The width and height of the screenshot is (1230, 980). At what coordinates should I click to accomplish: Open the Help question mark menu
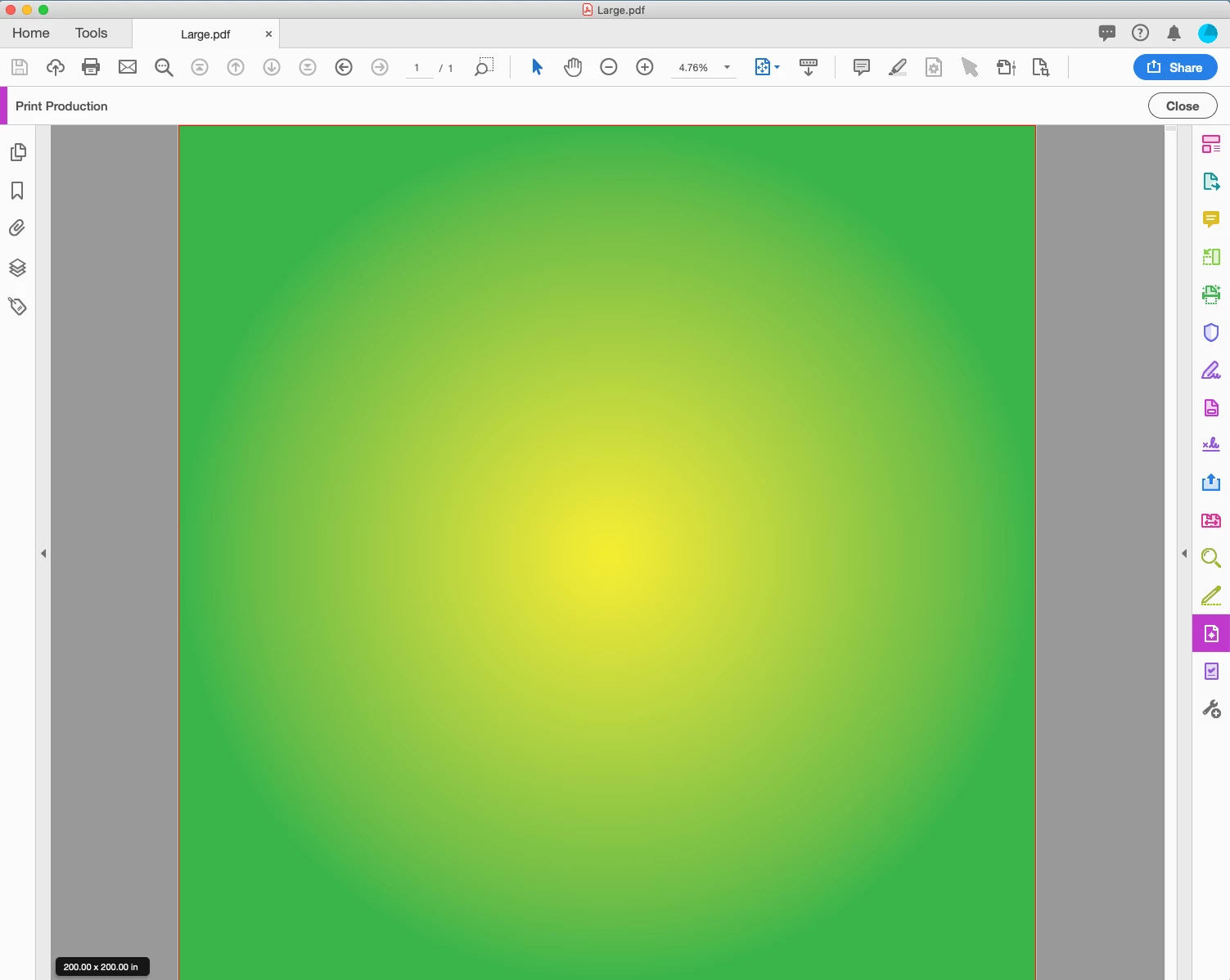[x=1140, y=33]
